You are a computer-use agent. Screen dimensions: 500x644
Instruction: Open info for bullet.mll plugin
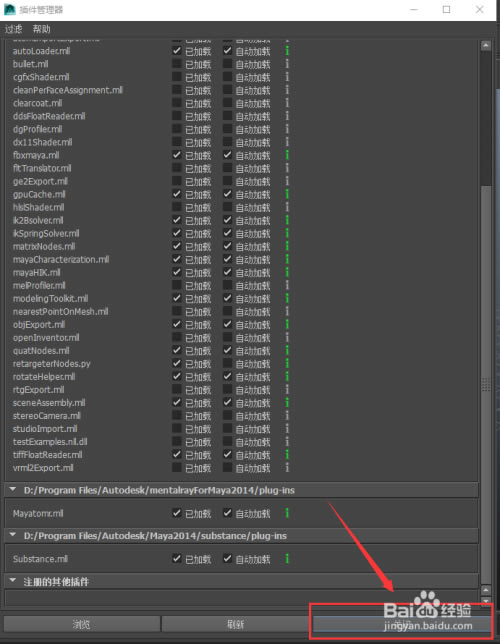[x=287, y=64]
